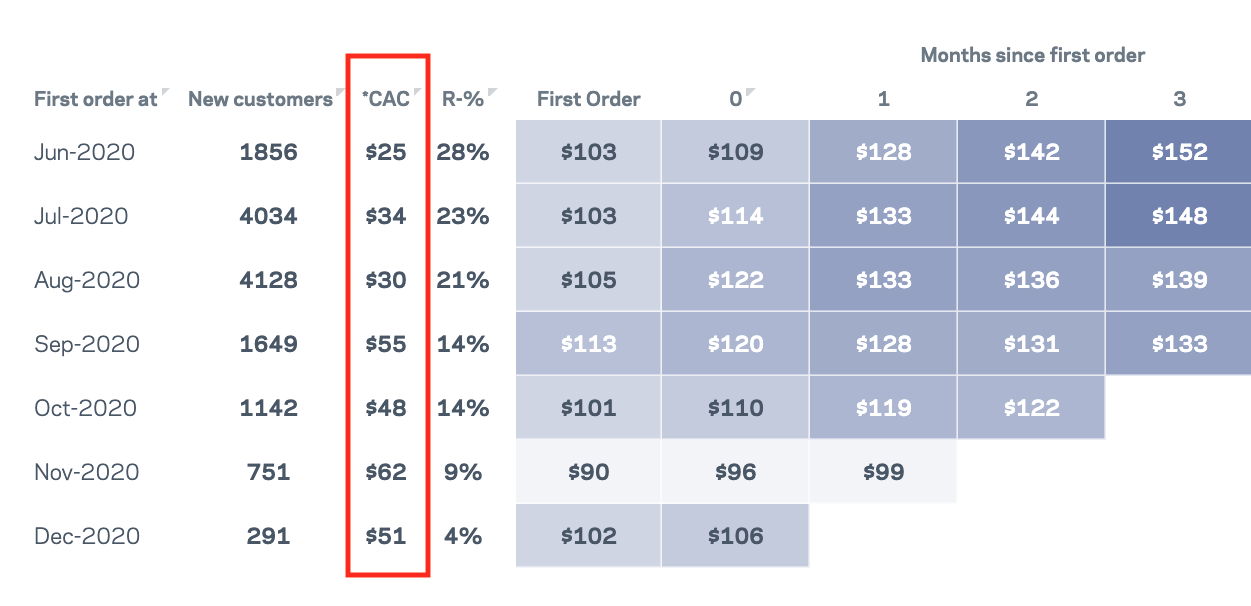Select the First Order column header

click(588, 99)
